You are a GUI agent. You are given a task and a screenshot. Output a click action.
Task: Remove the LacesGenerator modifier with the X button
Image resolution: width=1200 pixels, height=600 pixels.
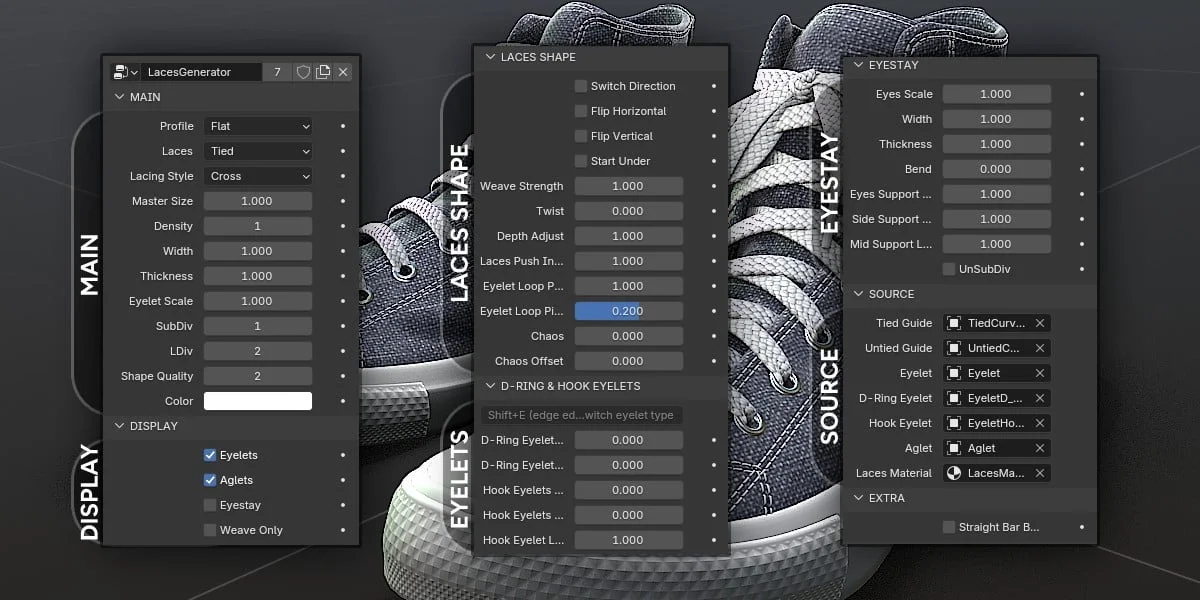pyautogui.click(x=343, y=72)
